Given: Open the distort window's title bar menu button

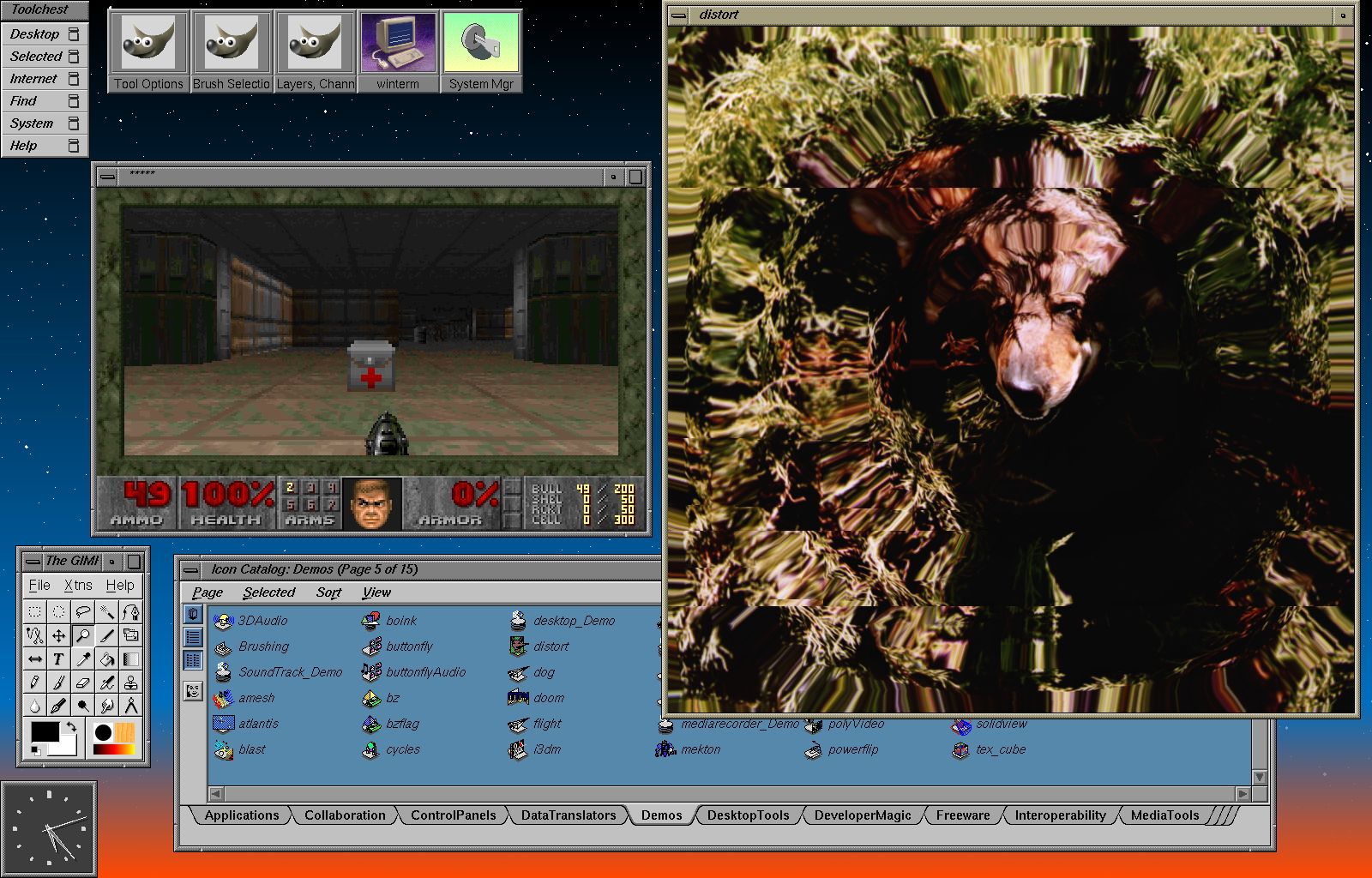Looking at the screenshot, I should (678, 15).
